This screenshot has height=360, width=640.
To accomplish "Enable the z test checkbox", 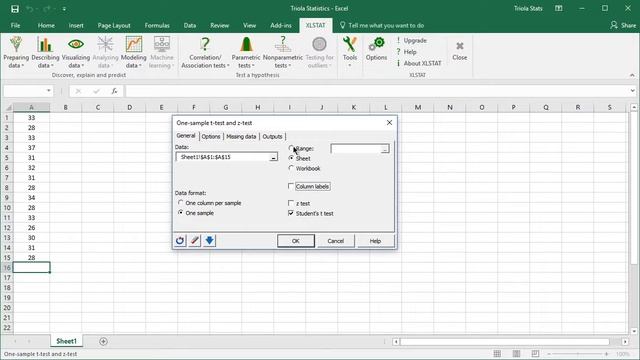I will point(291,203).
